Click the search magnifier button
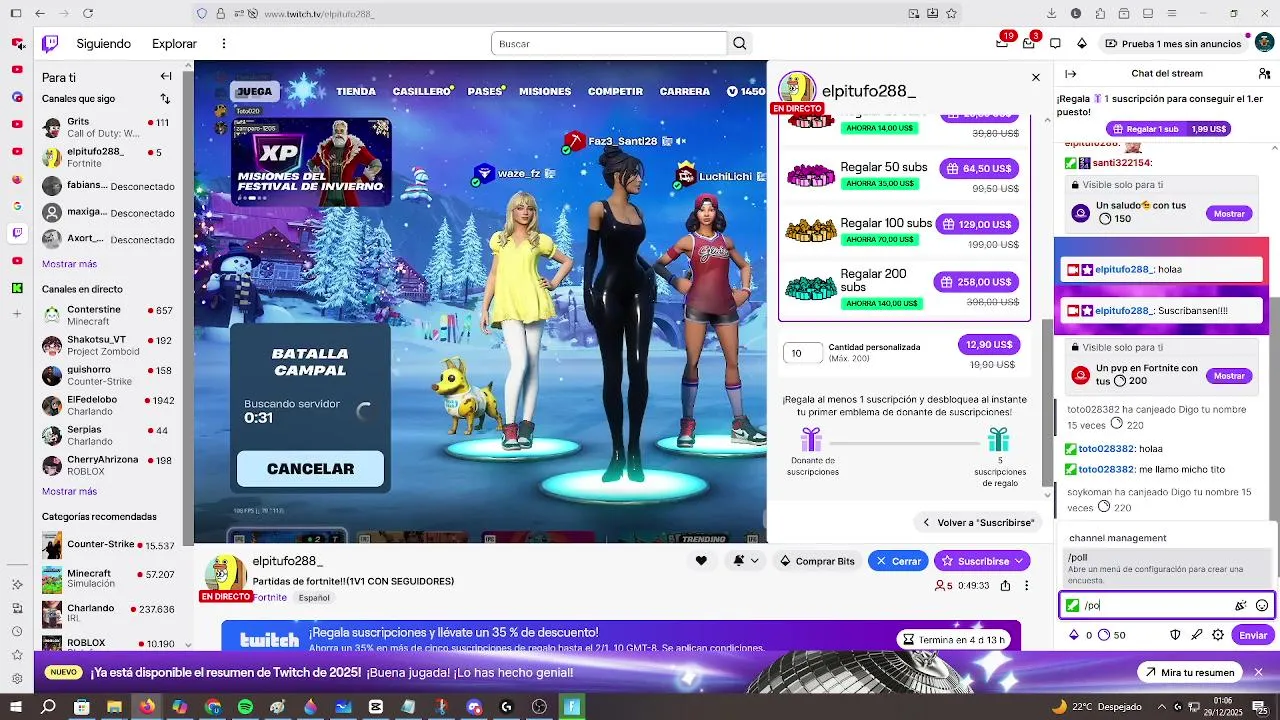 pos(740,44)
